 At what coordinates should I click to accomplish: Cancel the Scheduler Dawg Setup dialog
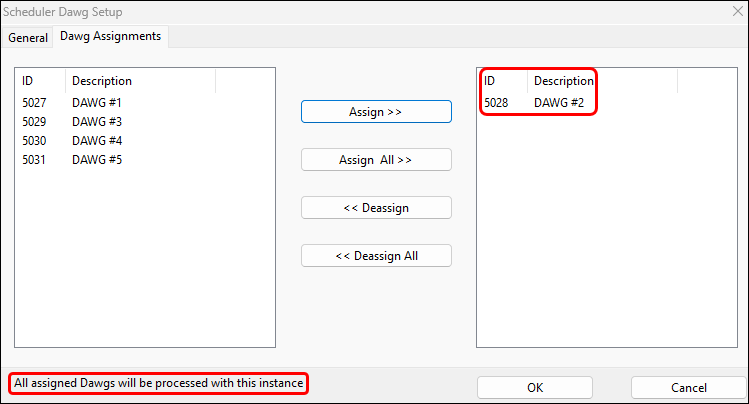click(x=689, y=388)
